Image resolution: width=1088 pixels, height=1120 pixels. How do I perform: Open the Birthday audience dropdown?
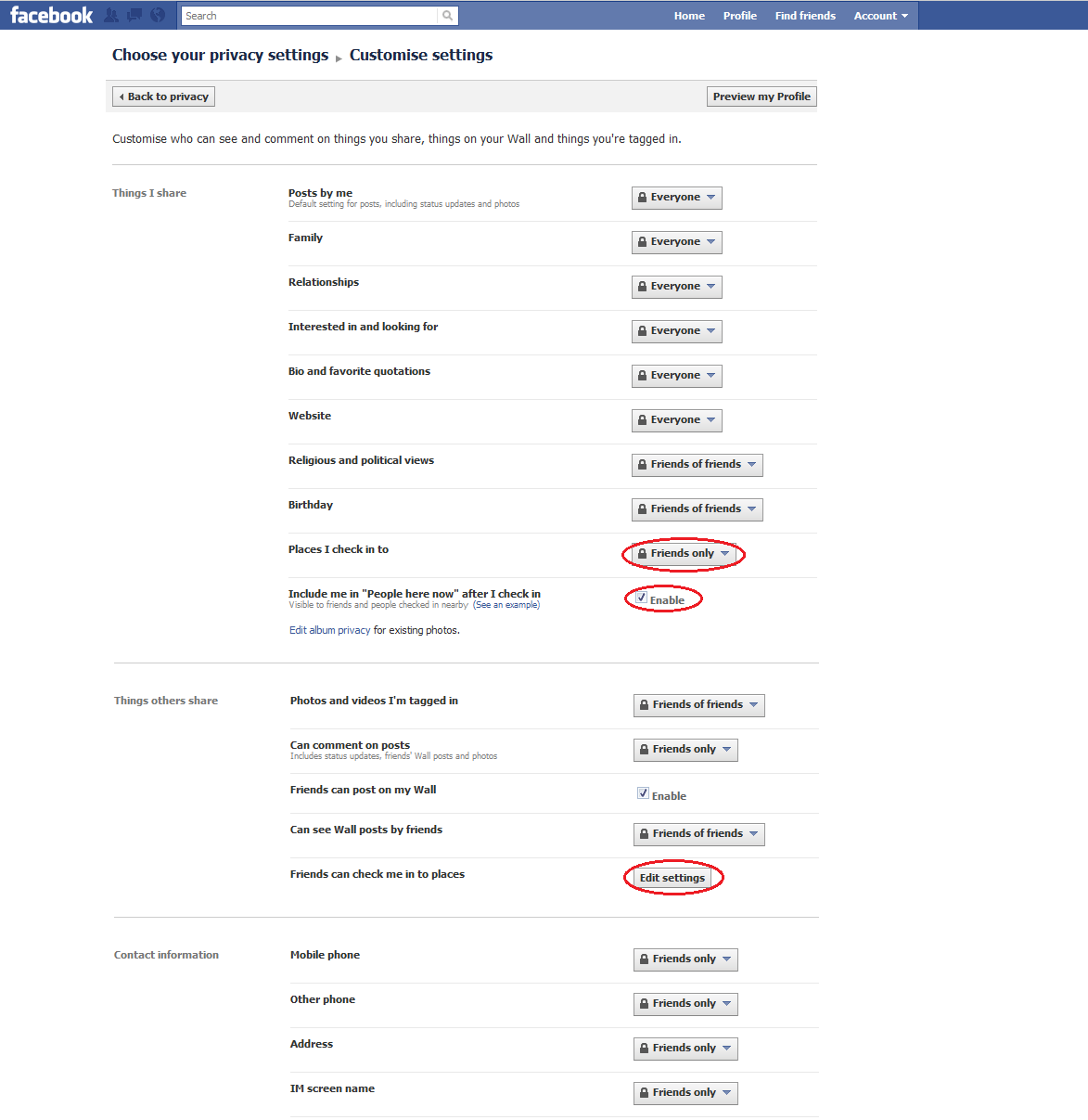[698, 509]
